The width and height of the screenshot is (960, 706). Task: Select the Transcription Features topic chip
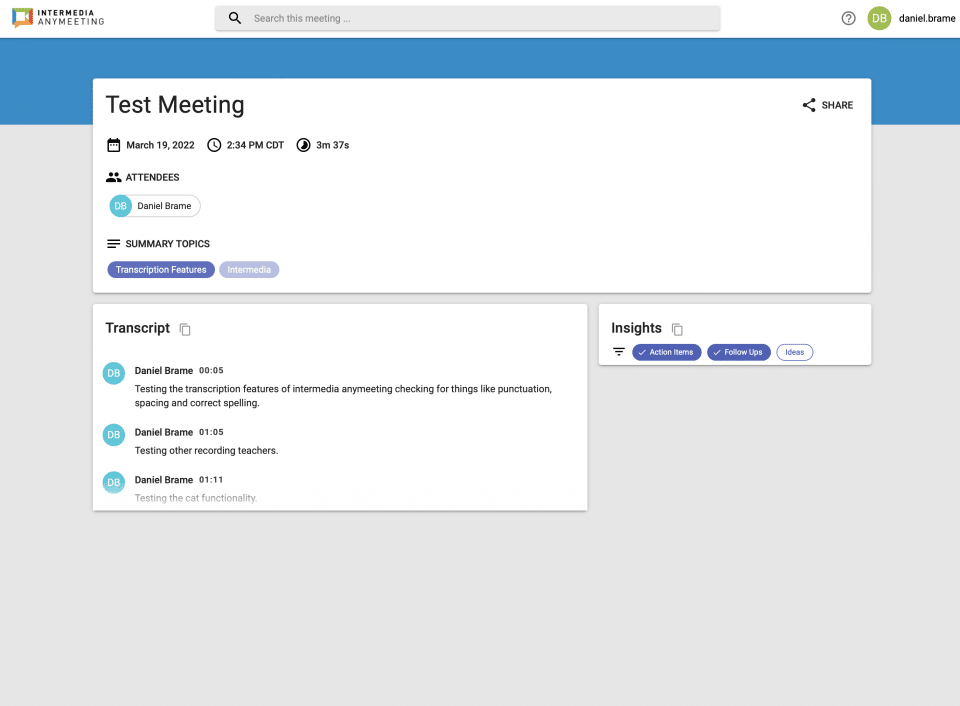pyautogui.click(x=160, y=269)
